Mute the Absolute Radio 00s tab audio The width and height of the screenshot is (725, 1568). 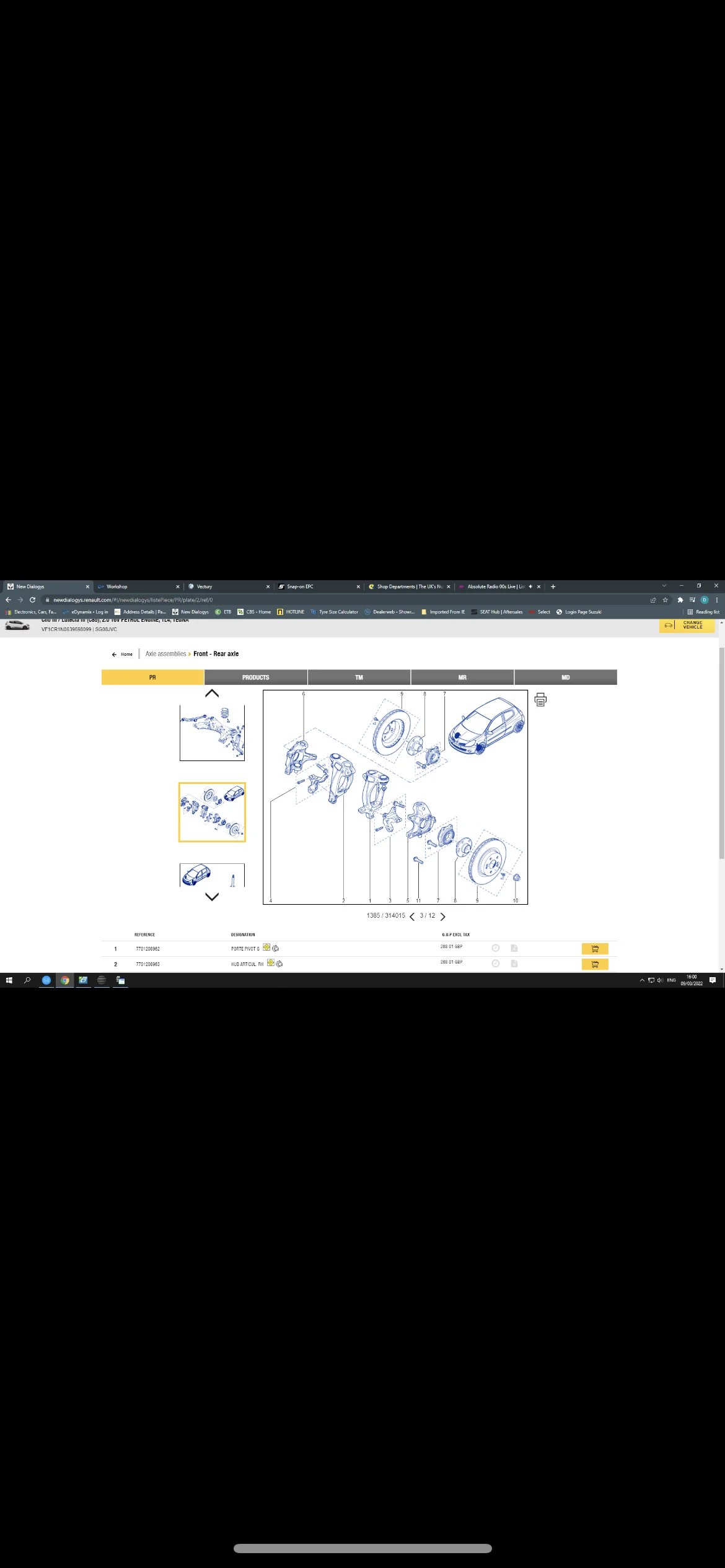coord(530,586)
